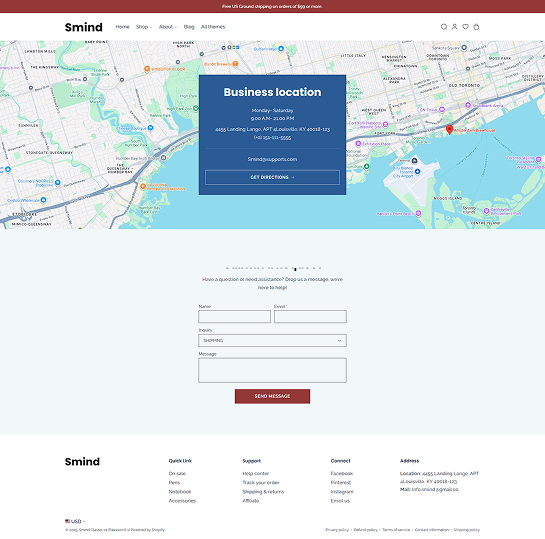545x539 pixels.
Task: Click the Smind support email link
Action: click(x=272, y=159)
